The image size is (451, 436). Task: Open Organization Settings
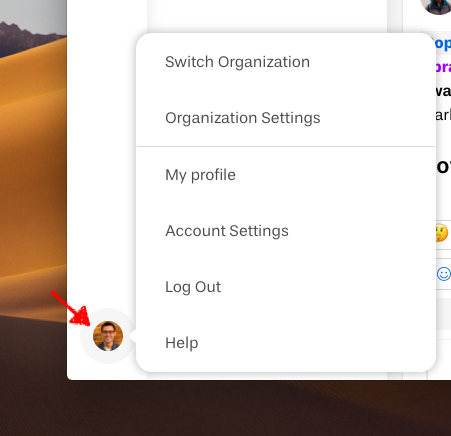243,118
